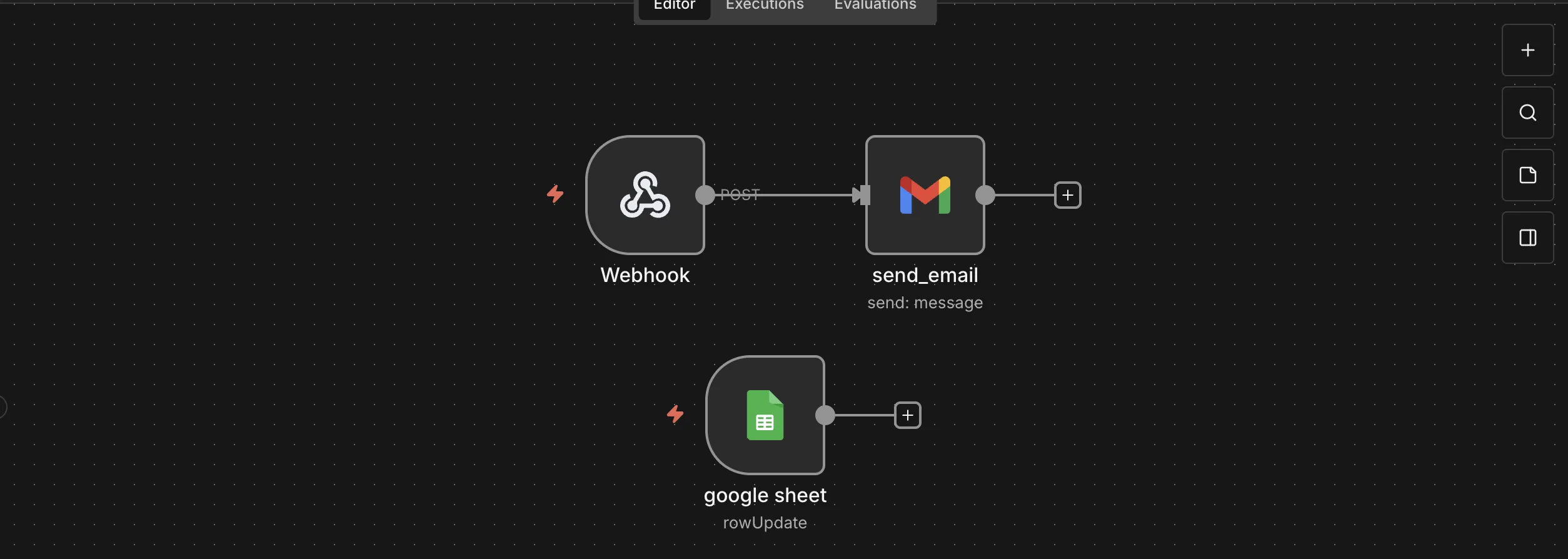Click the Webhook node label
The width and height of the screenshot is (1568, 559).
[x=645, y=275]
